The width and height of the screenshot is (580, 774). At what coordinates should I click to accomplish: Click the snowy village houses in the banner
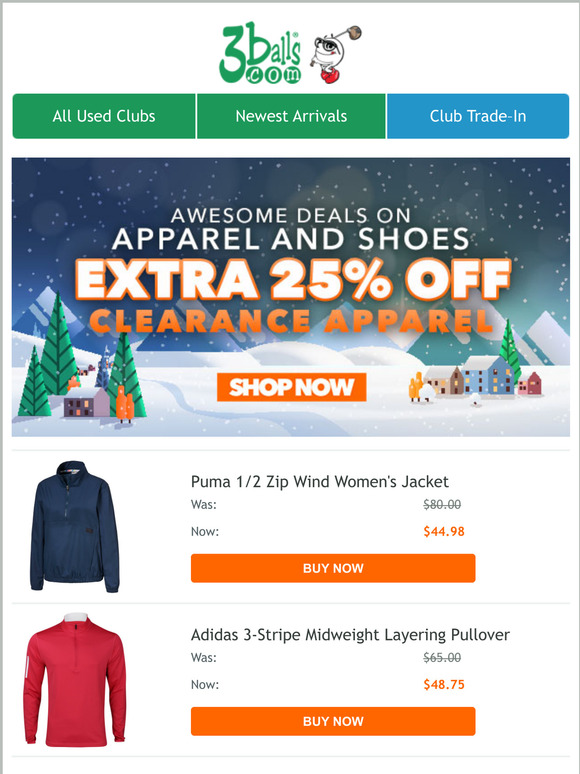(x=475, y=378)
